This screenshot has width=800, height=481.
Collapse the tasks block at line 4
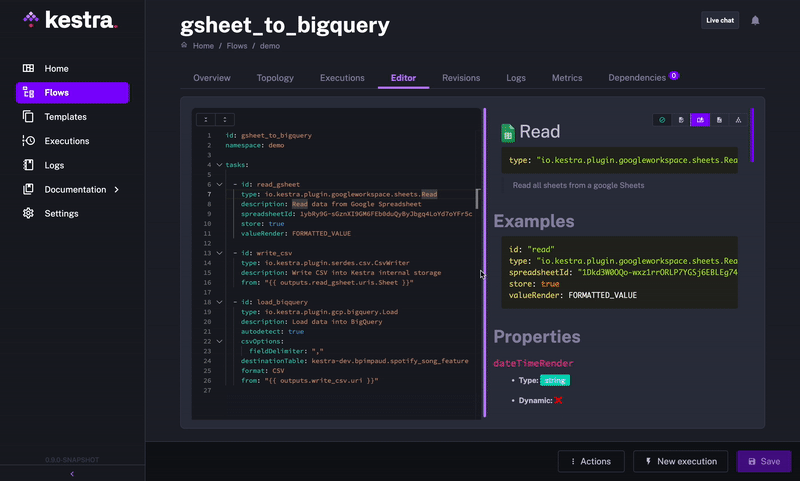(x=219, y=165)
